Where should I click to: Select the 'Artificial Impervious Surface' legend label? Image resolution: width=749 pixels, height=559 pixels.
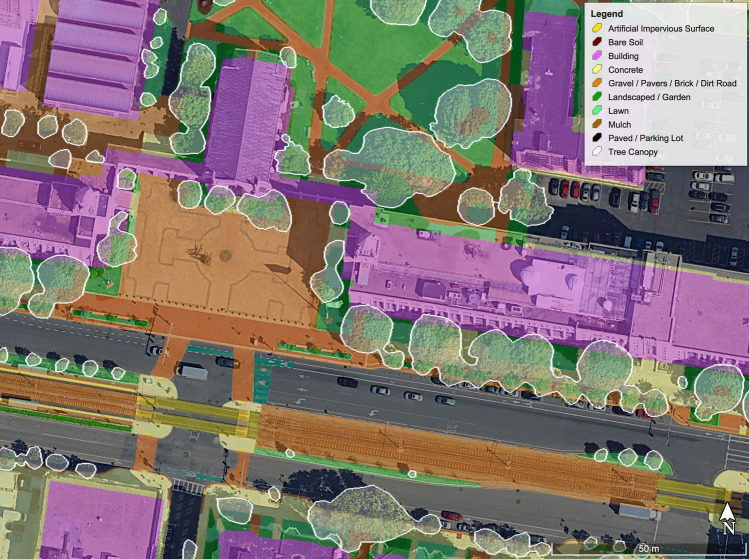click(661, 29)
